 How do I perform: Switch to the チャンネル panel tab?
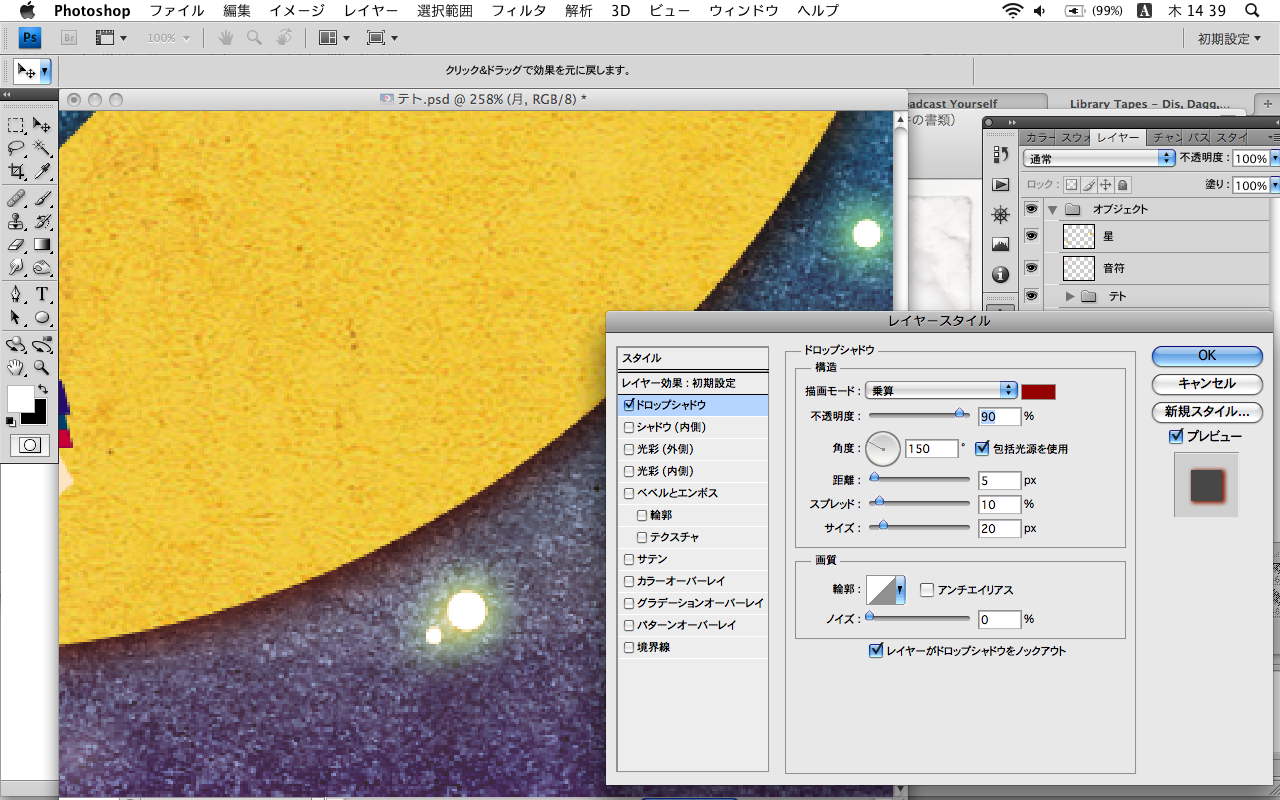coord(1166,137)
